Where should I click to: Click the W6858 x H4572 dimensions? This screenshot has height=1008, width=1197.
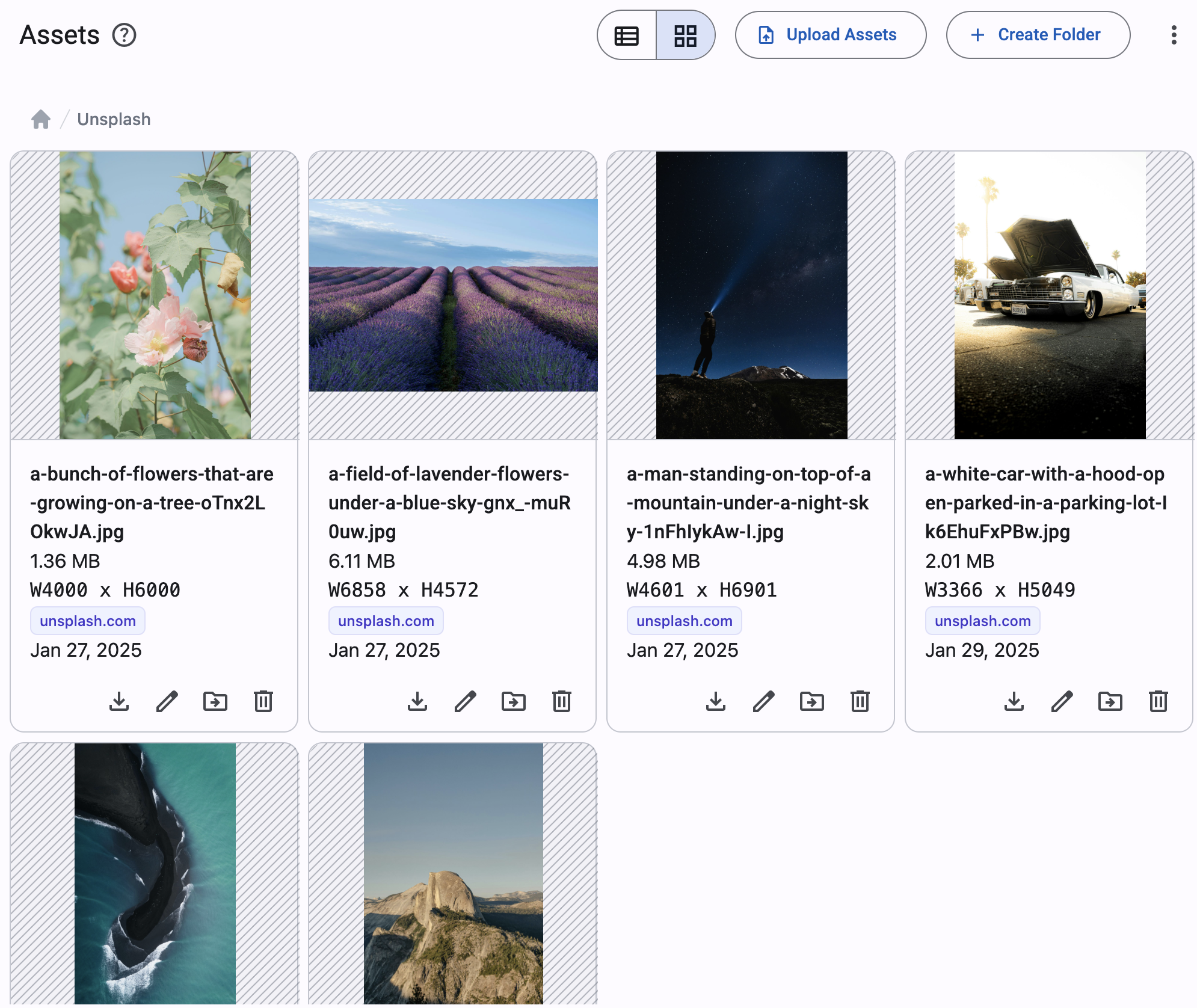tap(404, 590)
